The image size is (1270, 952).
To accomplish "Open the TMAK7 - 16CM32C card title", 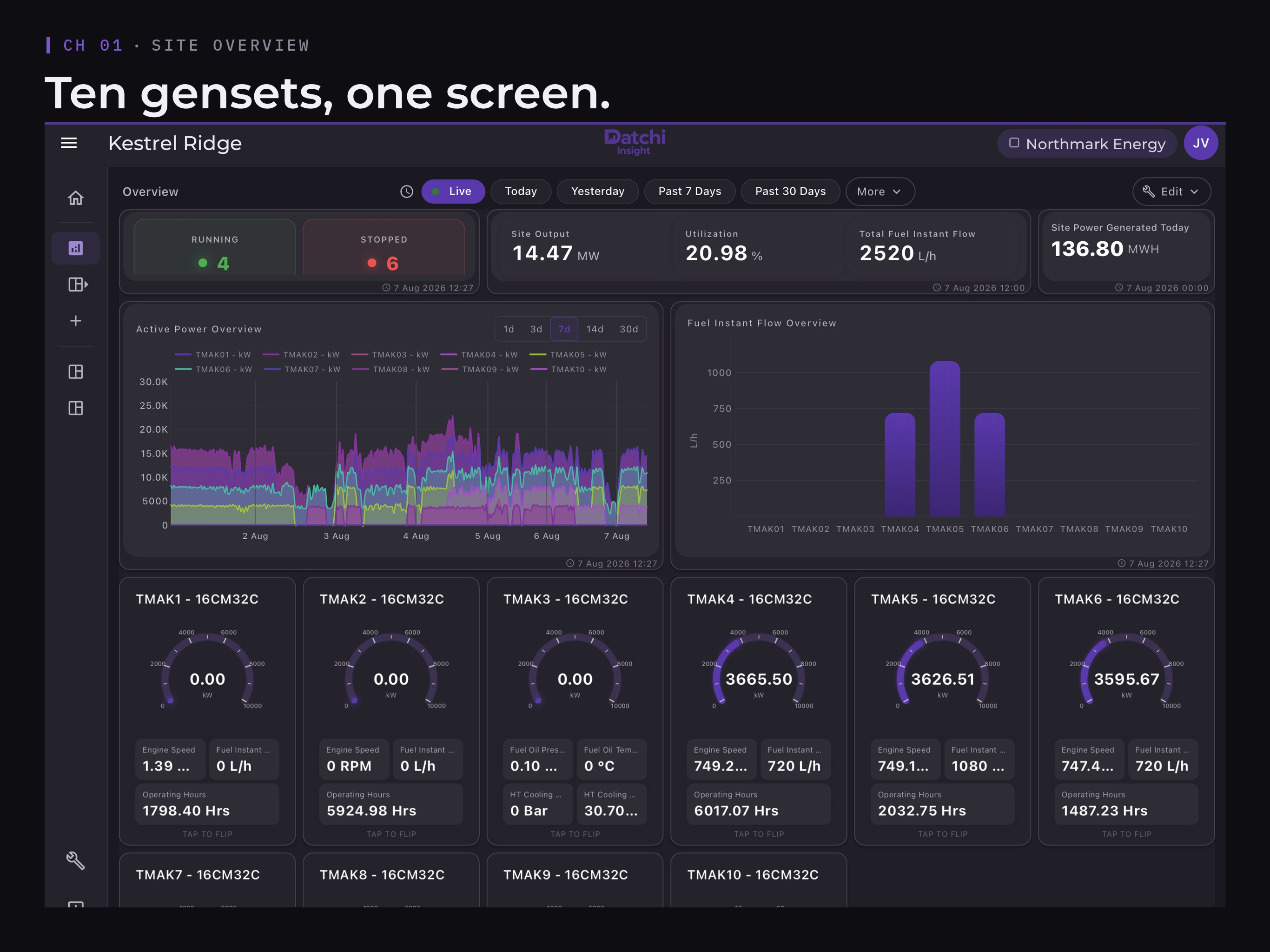I will (198, 874).
